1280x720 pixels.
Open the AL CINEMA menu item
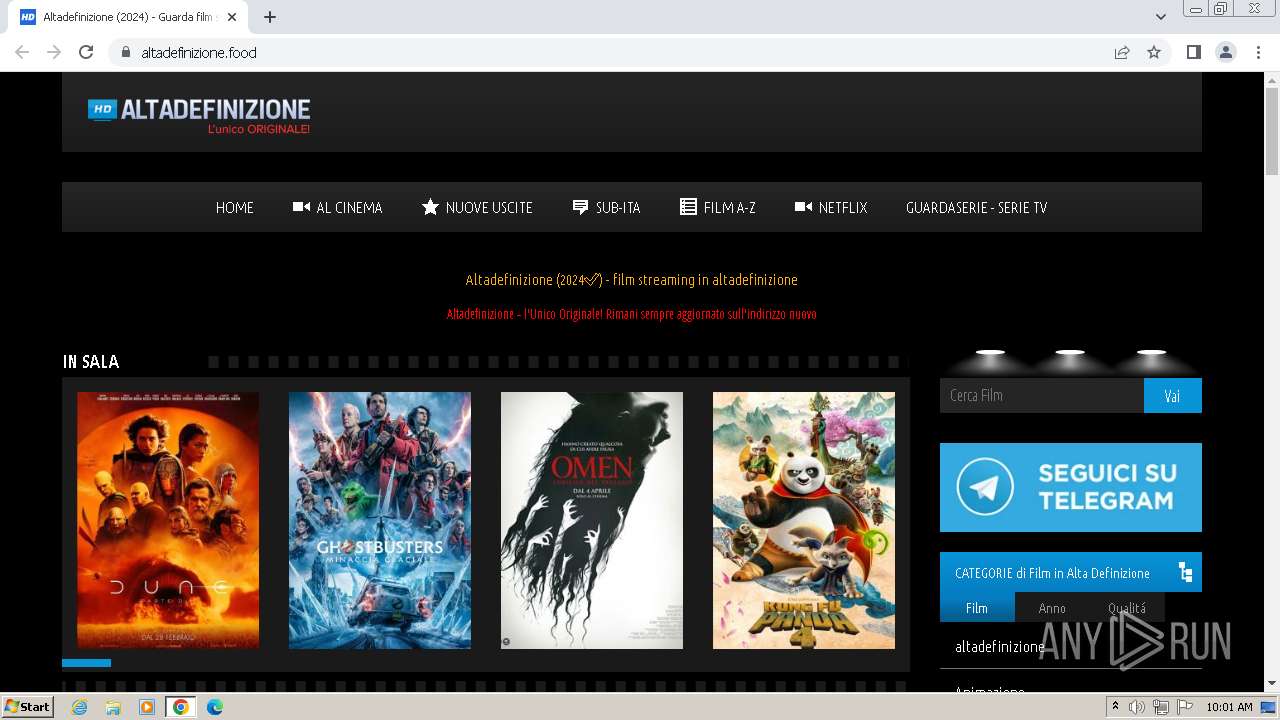click(x=338, y=207)
